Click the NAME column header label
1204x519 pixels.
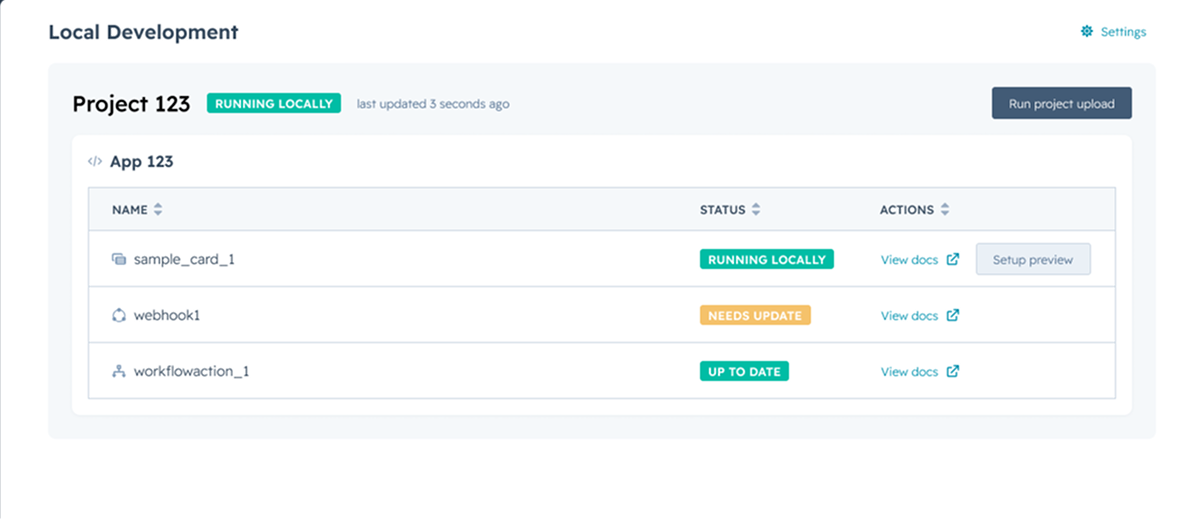coord(130,210)
